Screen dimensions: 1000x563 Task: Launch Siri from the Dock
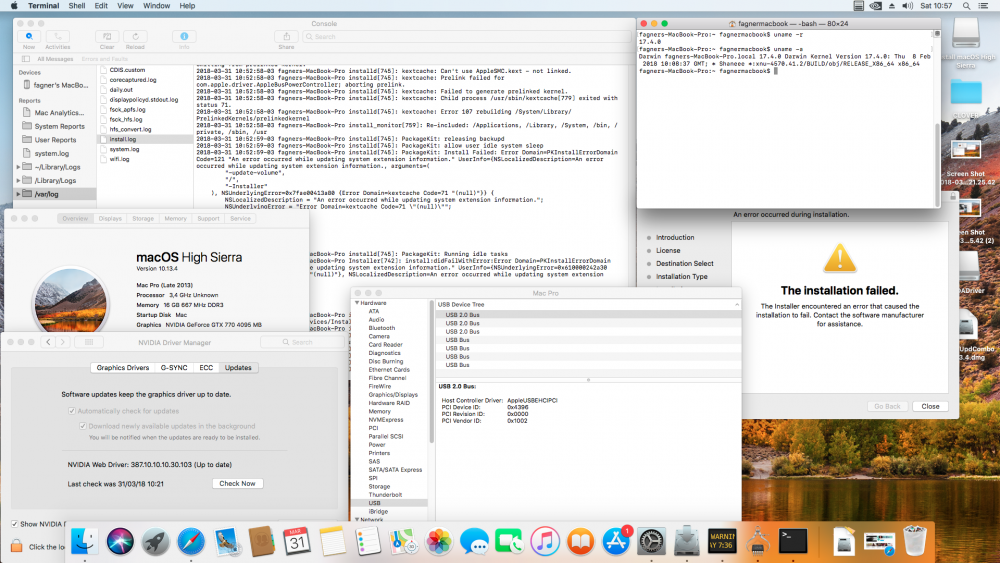tap(120, 541)
